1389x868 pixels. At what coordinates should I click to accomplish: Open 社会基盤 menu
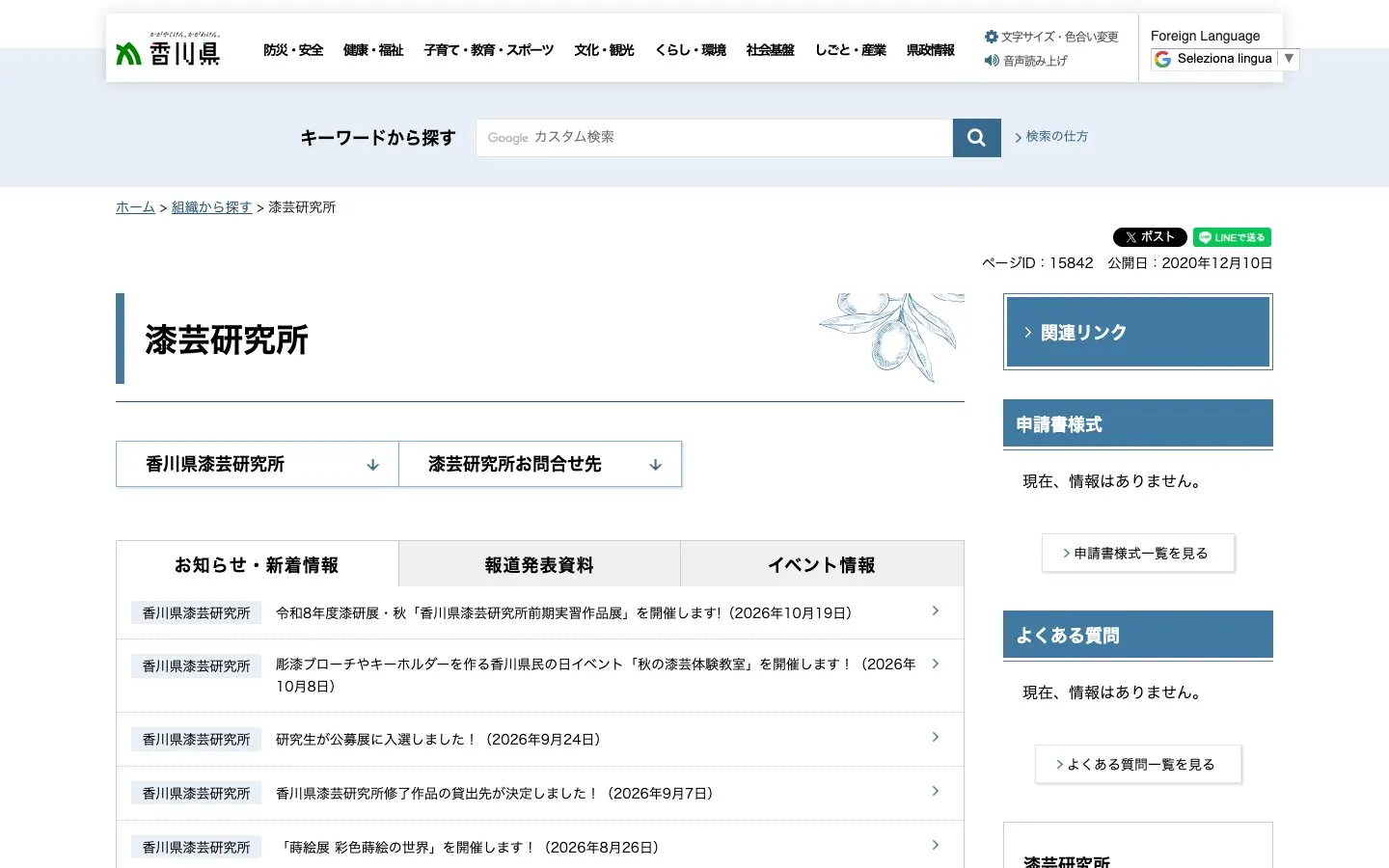(x=770, y=50)
